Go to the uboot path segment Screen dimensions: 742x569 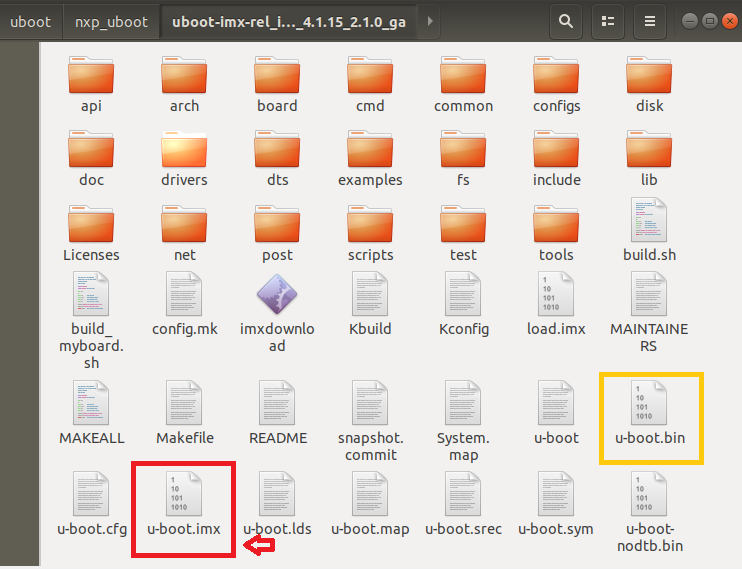(x=31, y=22)
